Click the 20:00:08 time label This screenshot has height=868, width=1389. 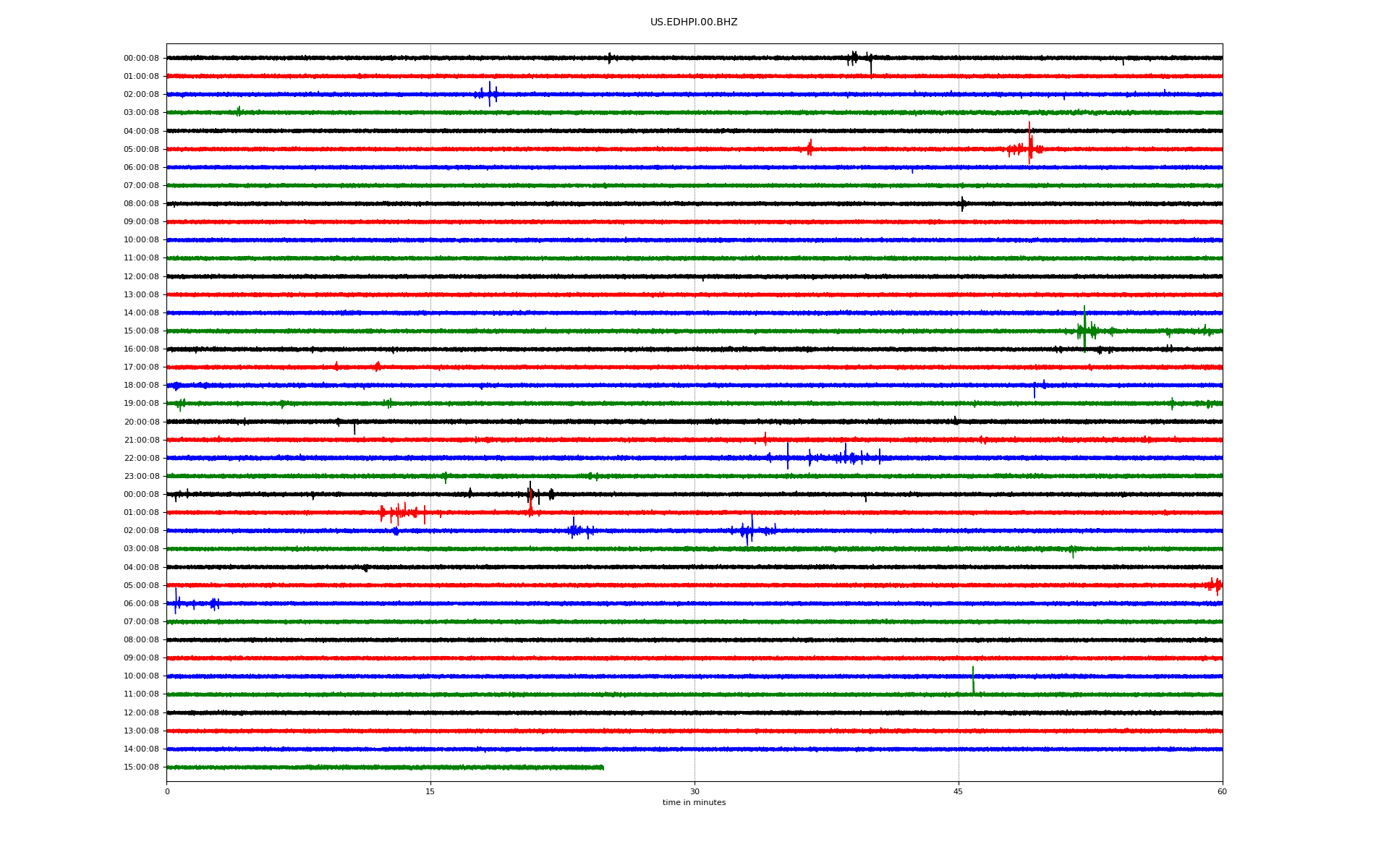[x=141, y=422]
